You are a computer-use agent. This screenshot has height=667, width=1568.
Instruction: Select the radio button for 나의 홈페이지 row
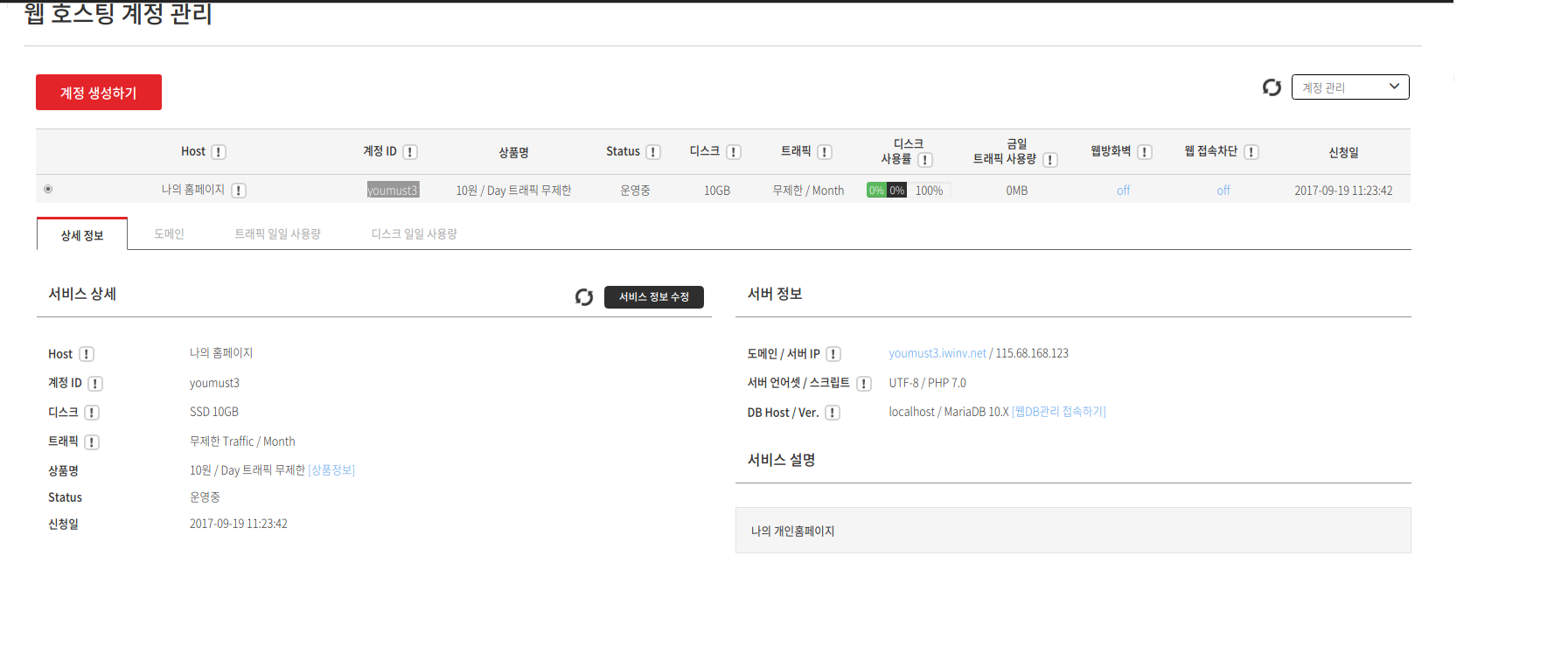48,189
